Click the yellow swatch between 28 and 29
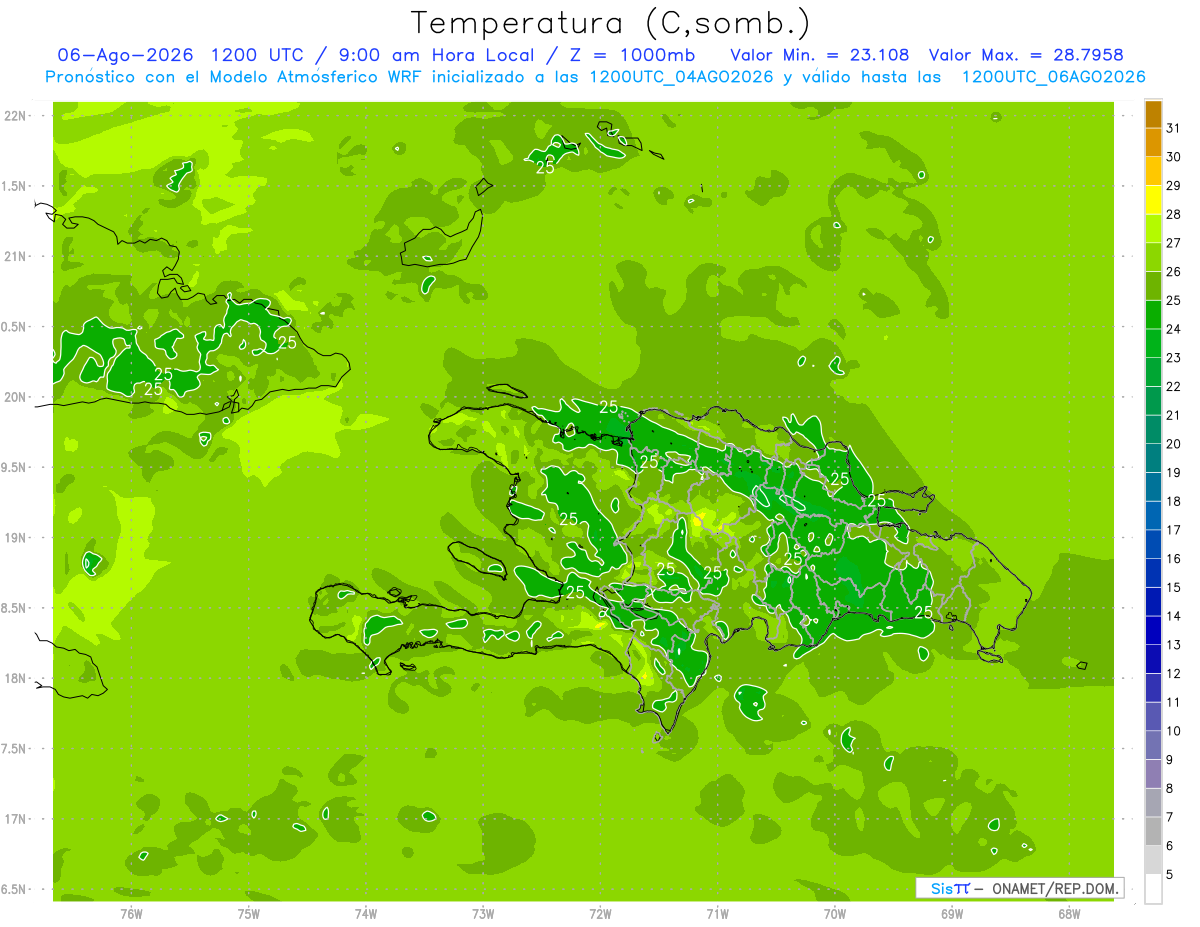This screenshot has width=1200, height=927. pos(1153,200)
